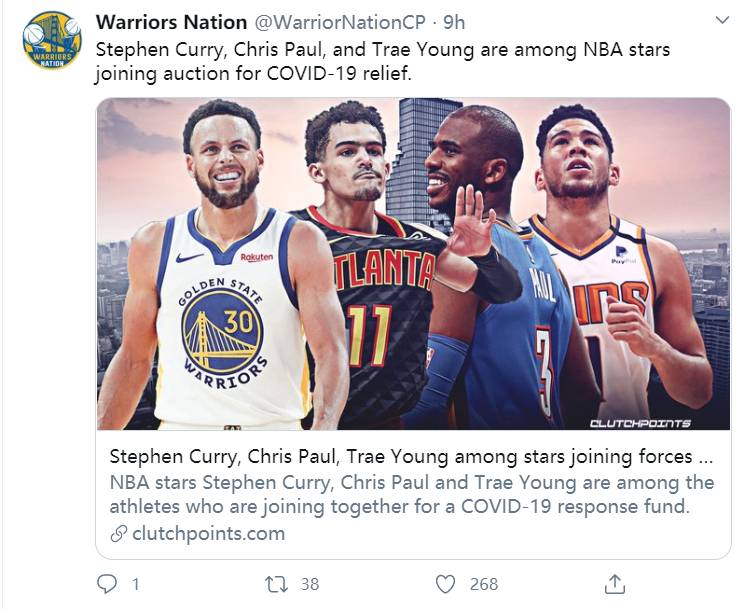Click the tweet text about COVID-19 relief auction
The width and height of the screenshot is (751, 609).
click(x=384, y=60)
